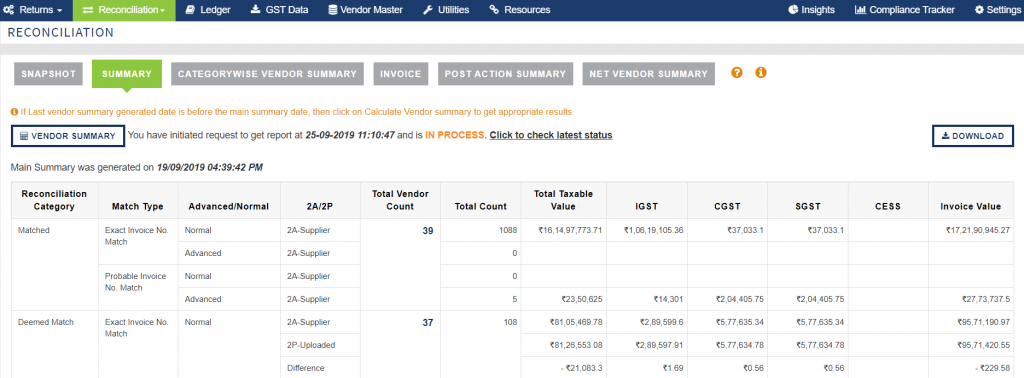1024x378 pixels.
Task: Click to check latest status link
Action: 551,135
